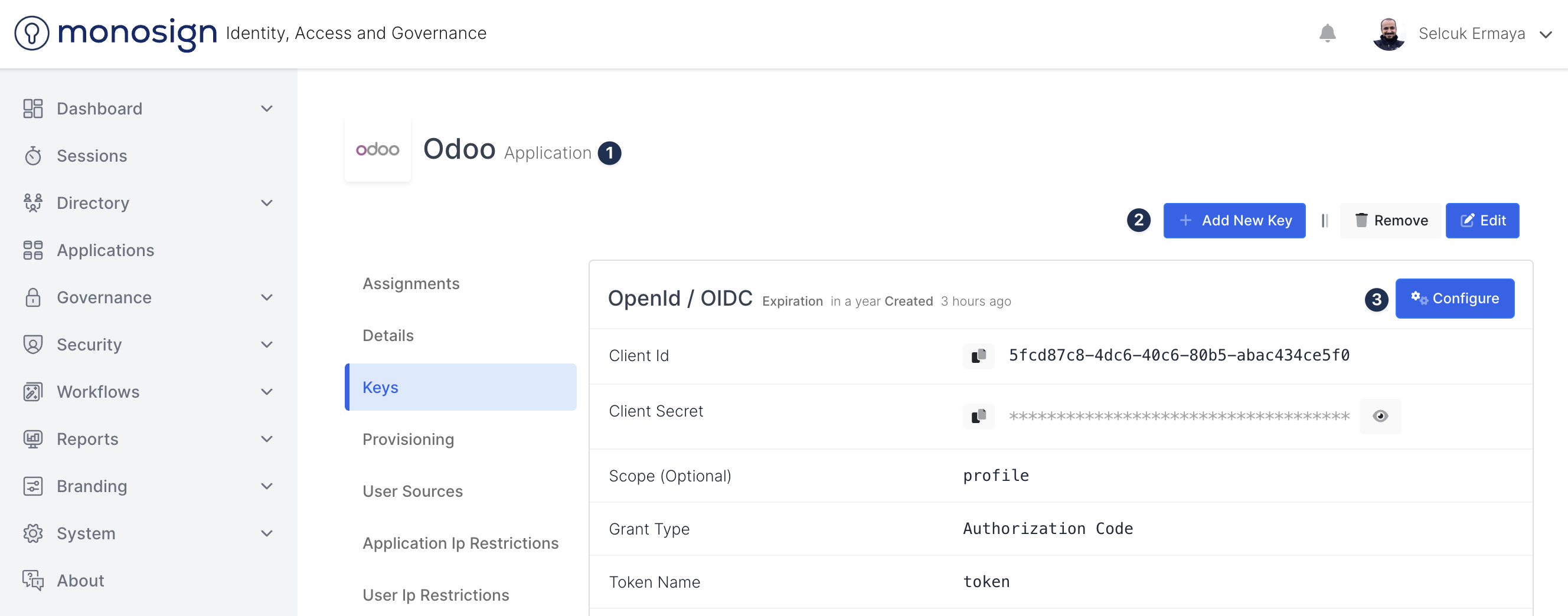Click the notification bell icon
Viewport: 1568px width, 616px height.
click(1327, 34)
